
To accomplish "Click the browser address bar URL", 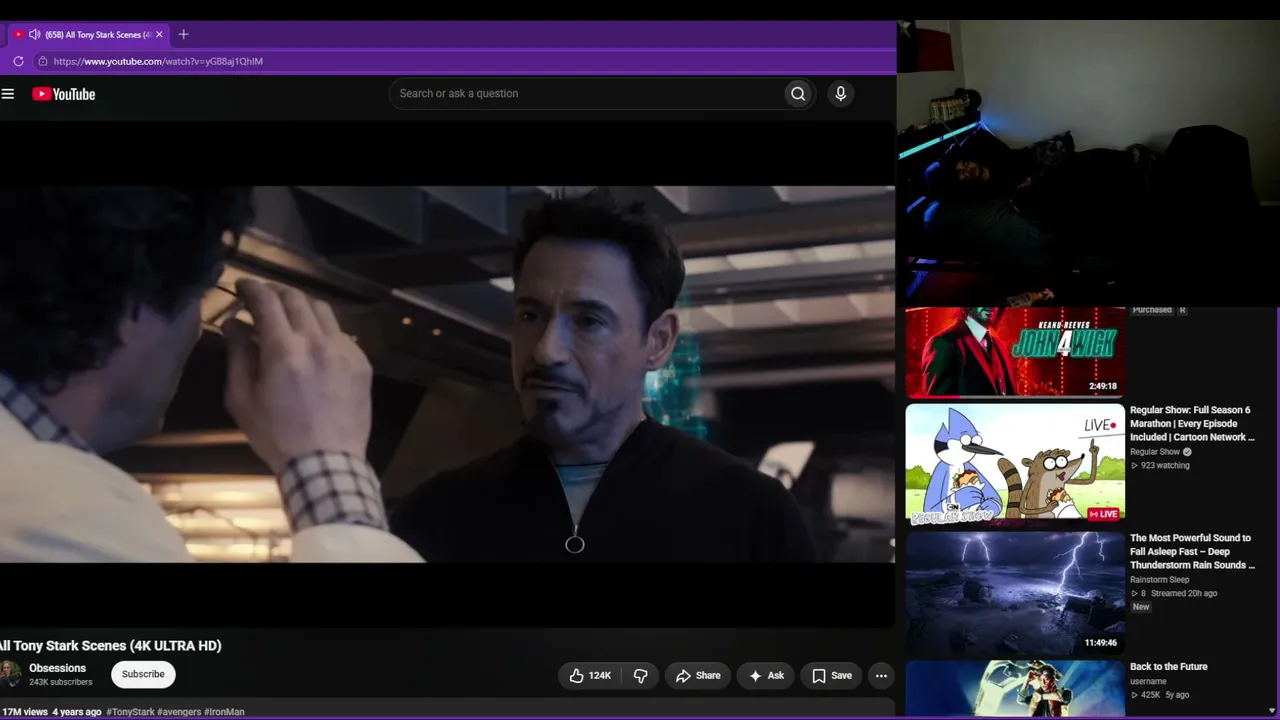I will click(158, 61).
